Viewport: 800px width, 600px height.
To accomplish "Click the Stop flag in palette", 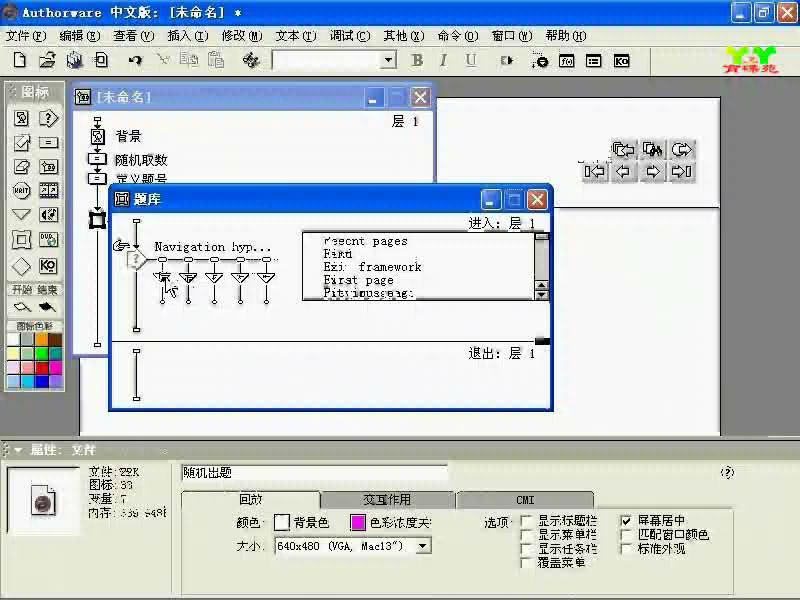I will 47,307.
